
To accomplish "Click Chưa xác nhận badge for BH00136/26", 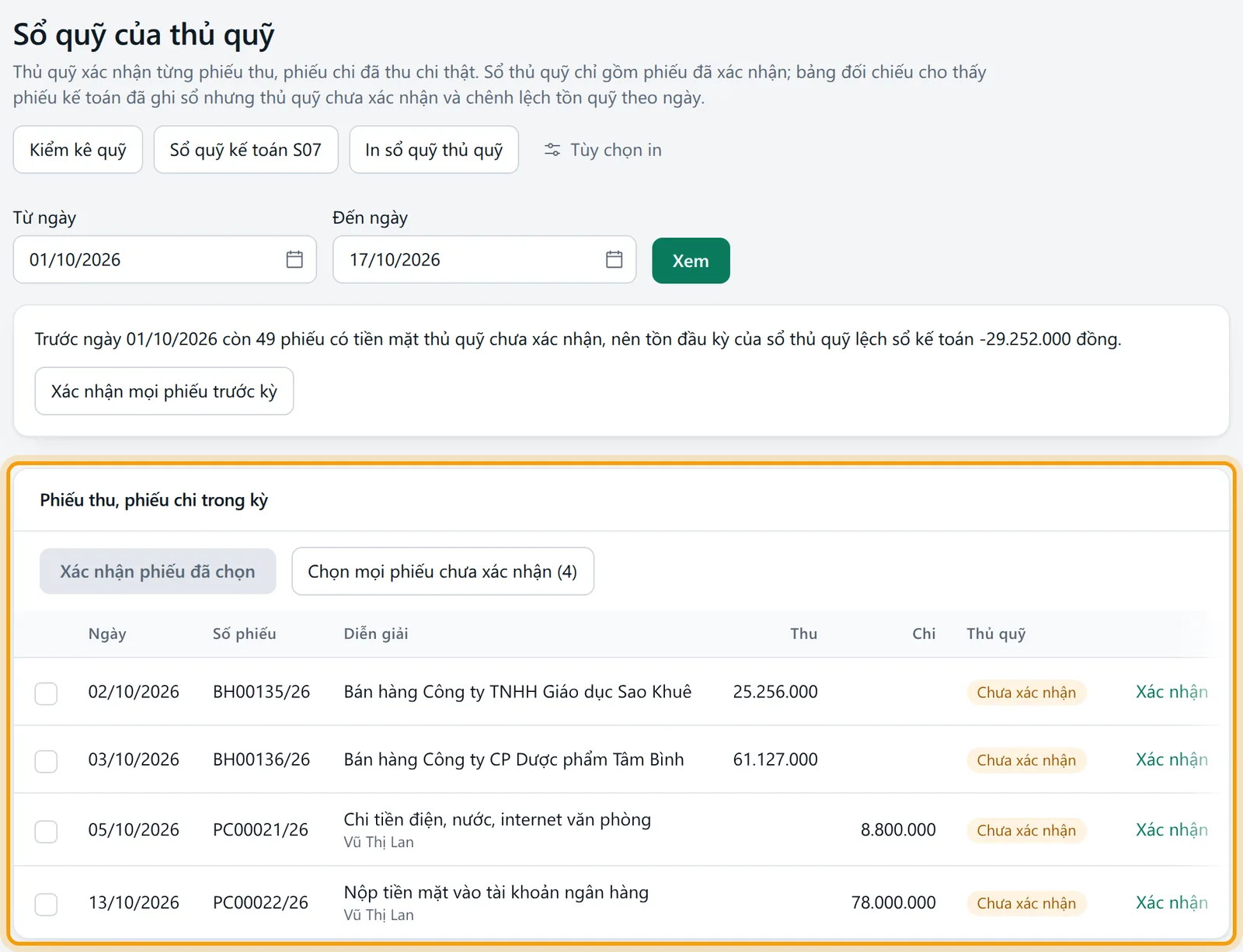I will (1026, 760).
